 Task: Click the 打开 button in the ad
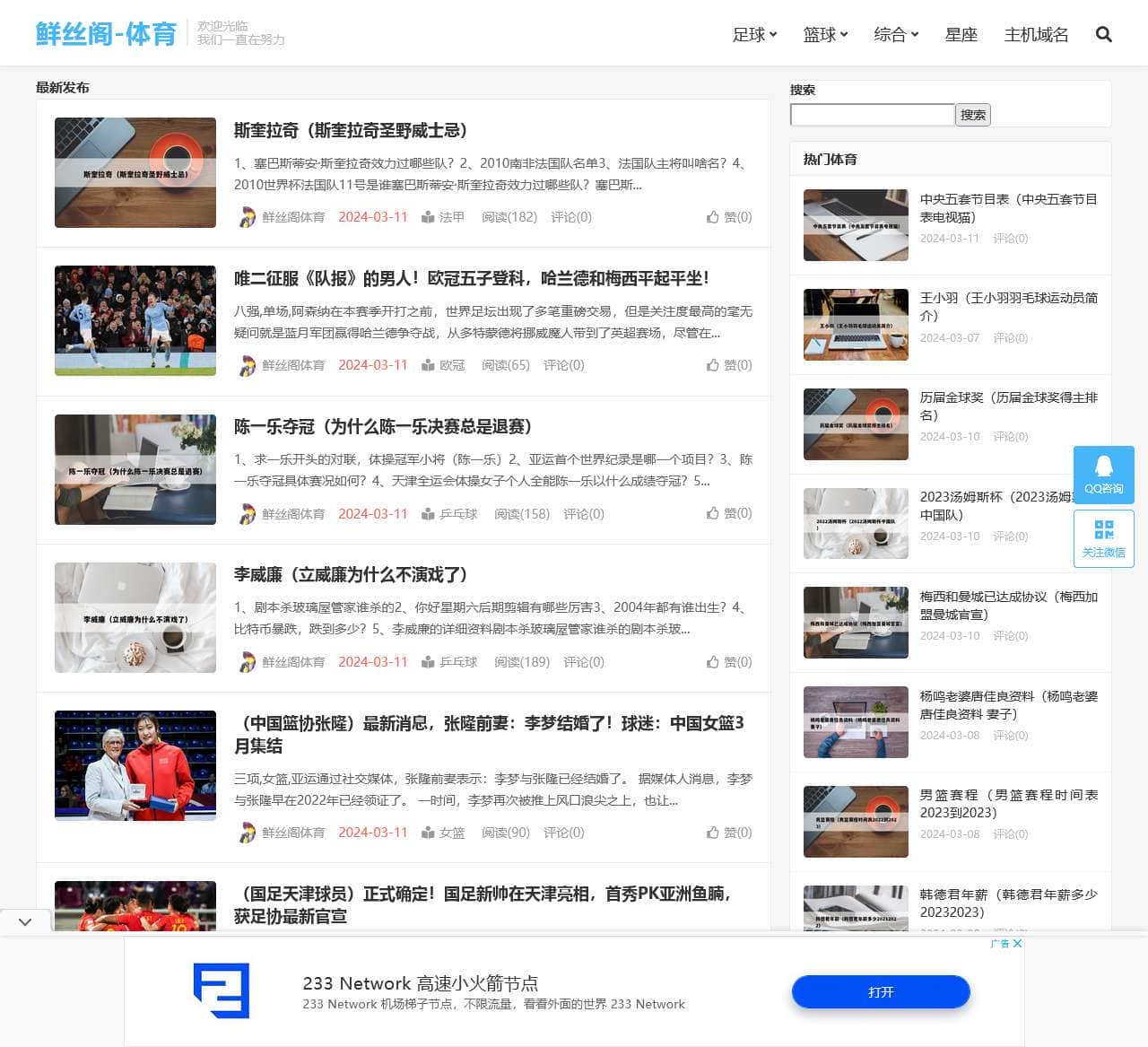point(881,992)
